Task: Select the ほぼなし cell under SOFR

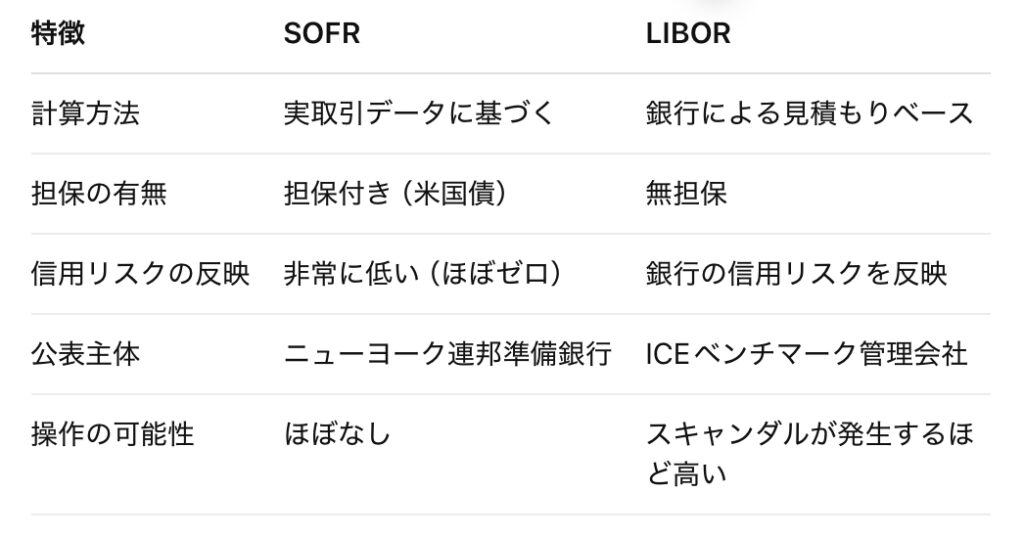Action: point(337,433)
